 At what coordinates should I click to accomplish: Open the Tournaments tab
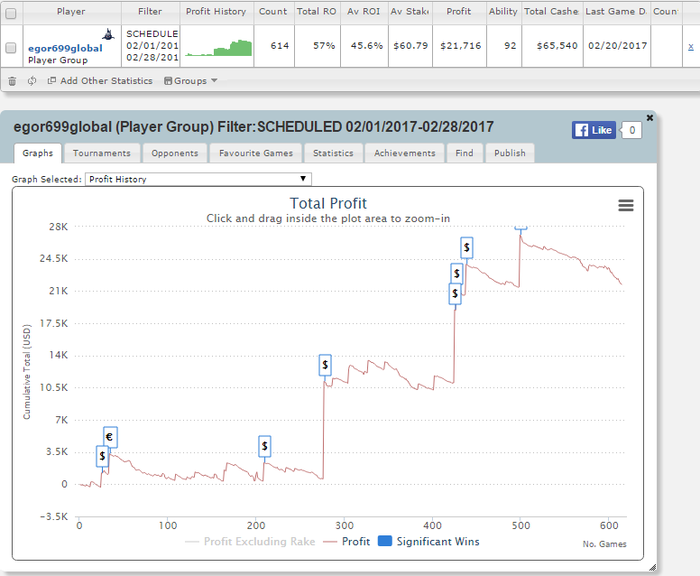point(102,153)
